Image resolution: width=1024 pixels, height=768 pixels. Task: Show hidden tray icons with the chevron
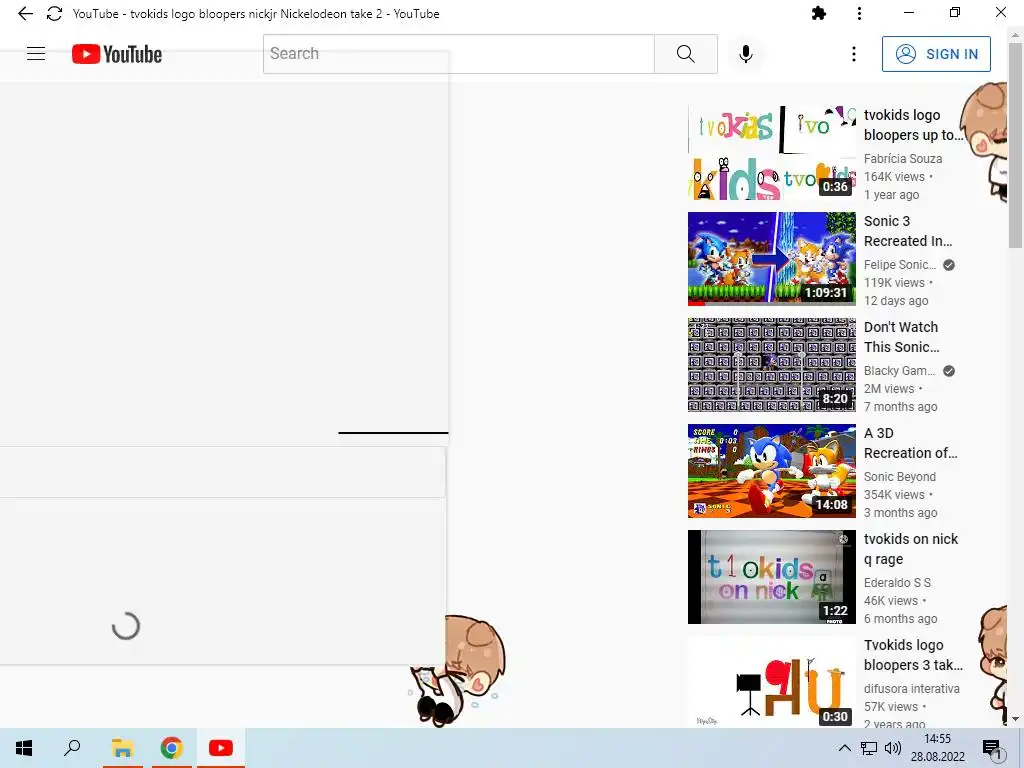point(844,748)
